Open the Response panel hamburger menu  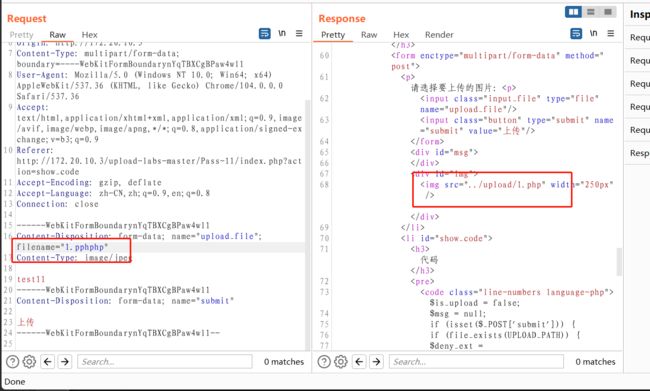pos(611,33)
